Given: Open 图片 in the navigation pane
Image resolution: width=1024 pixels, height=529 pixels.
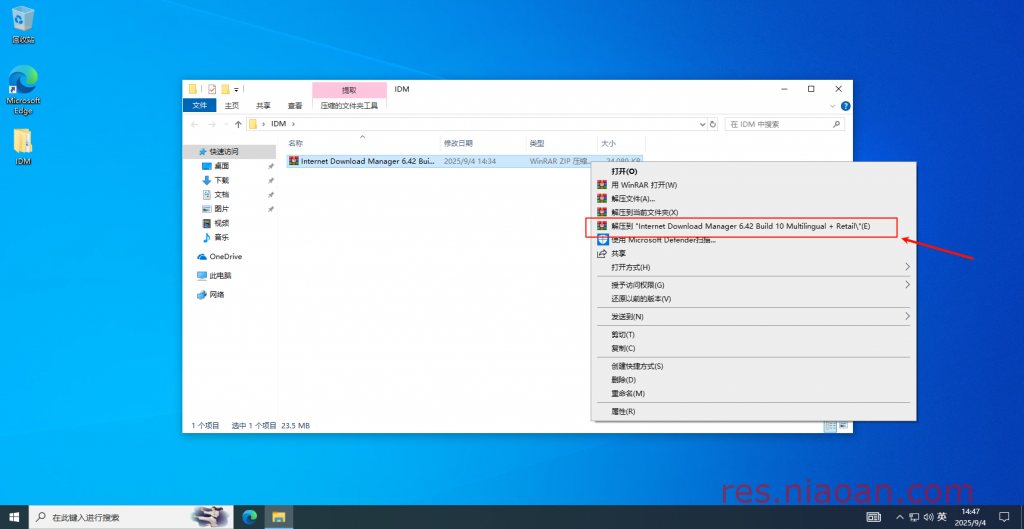Looking at the screenshot, I should (x=221, y=209).
